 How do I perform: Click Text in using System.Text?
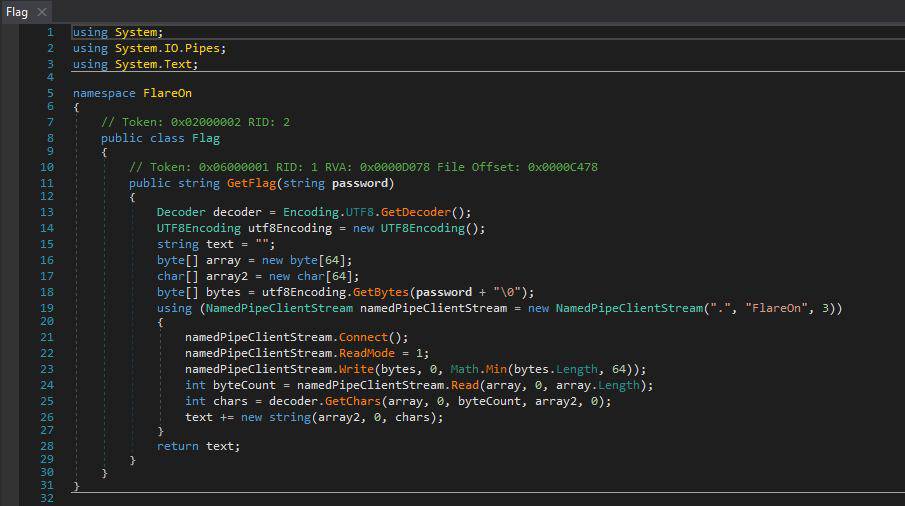pyautogui.click(x=182, y=64)
